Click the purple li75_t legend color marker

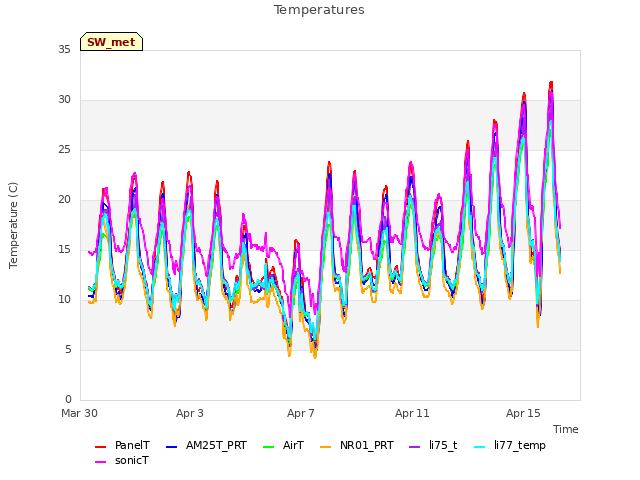click(x=415, y=447)
